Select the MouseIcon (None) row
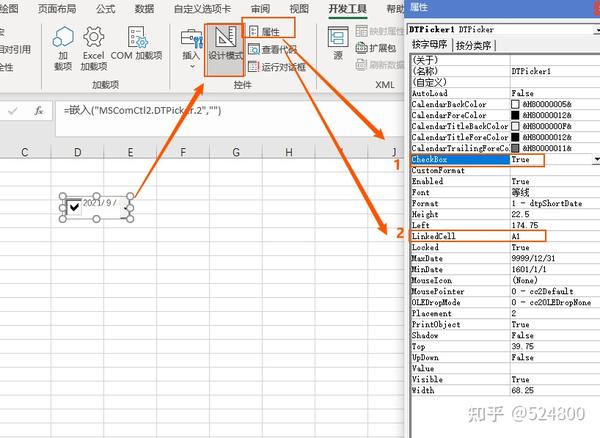 coord(505,280)
